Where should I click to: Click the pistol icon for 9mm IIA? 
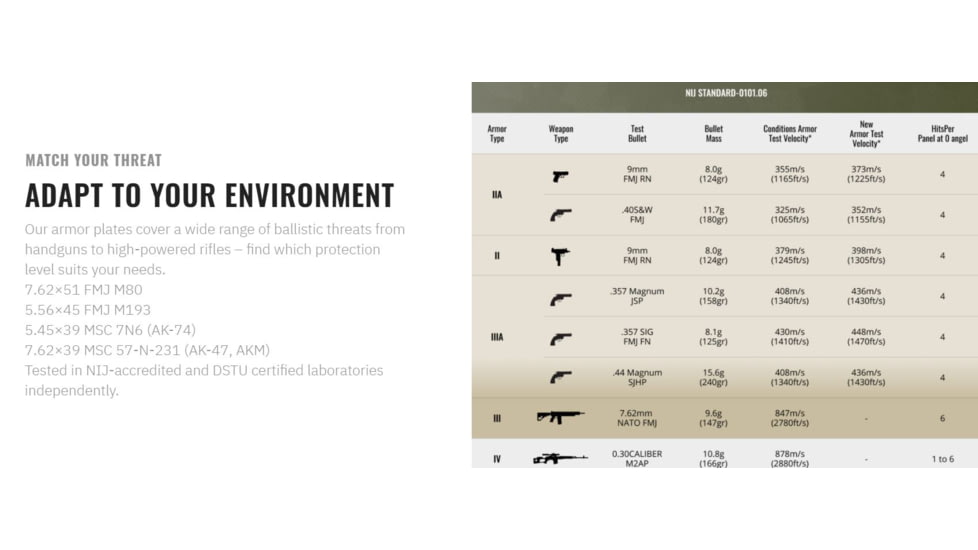point(560,176)
